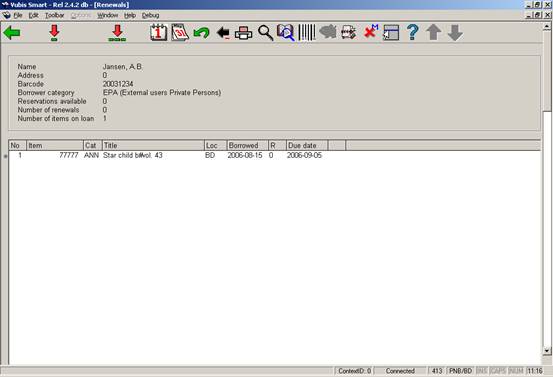
Task: Click the red X with M icon
Action: click(370, 32)
